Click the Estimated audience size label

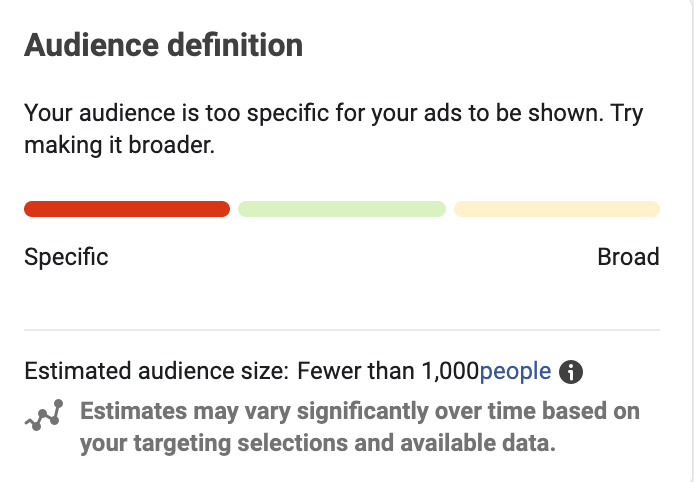pos(156,371)
